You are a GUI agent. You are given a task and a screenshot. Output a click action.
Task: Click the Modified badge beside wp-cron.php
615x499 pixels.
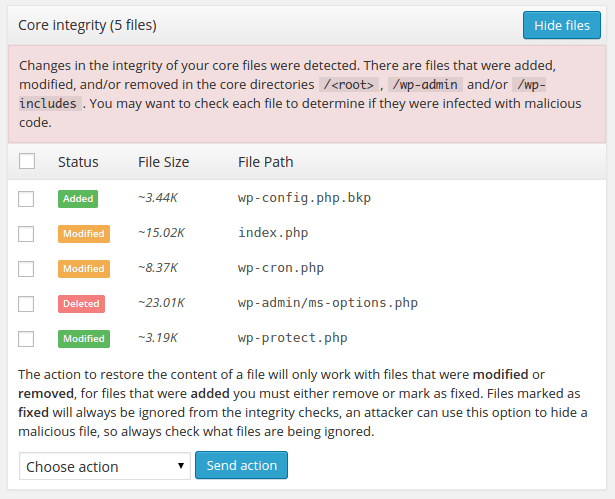84,269
